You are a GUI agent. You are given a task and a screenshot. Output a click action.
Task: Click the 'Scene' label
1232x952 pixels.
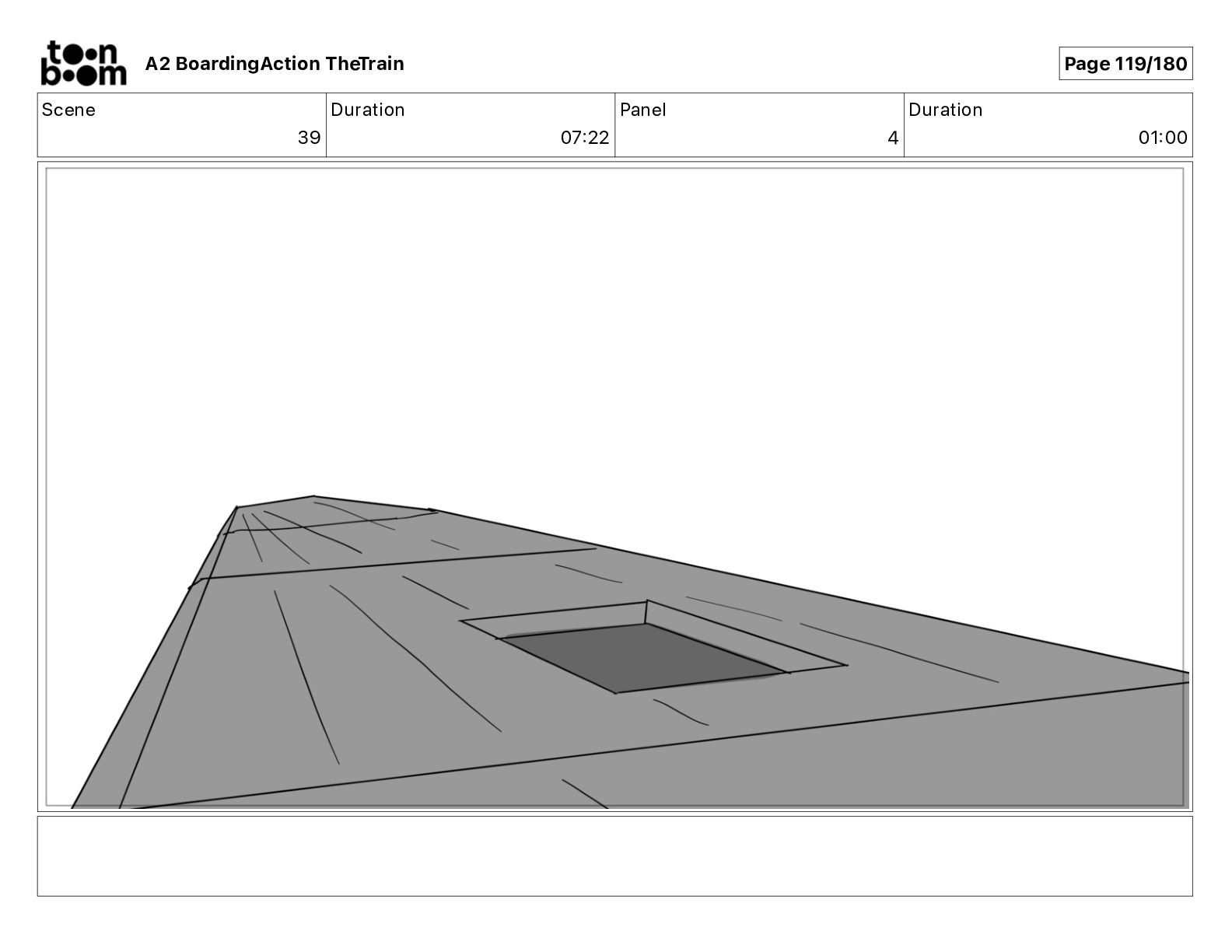pos(68,110)
